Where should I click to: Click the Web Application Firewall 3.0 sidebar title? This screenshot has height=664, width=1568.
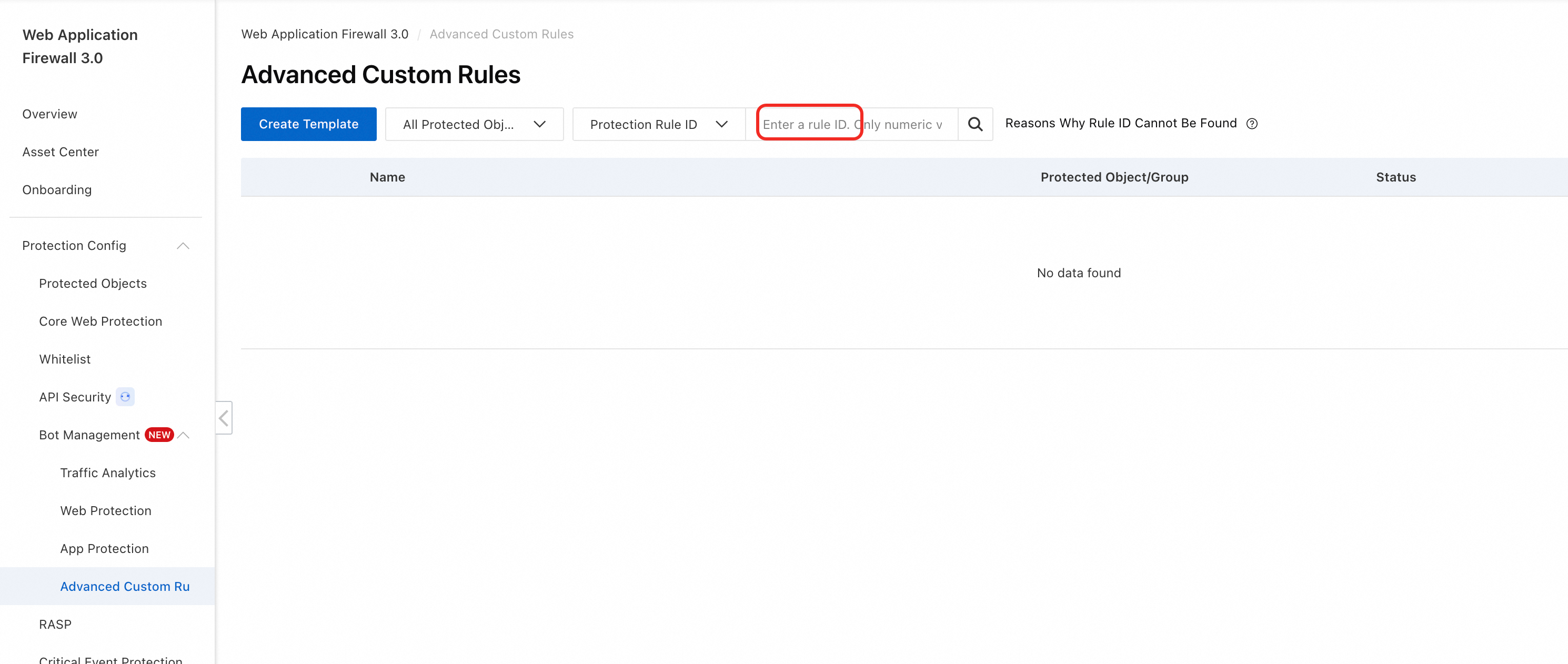tap(81, 46)
